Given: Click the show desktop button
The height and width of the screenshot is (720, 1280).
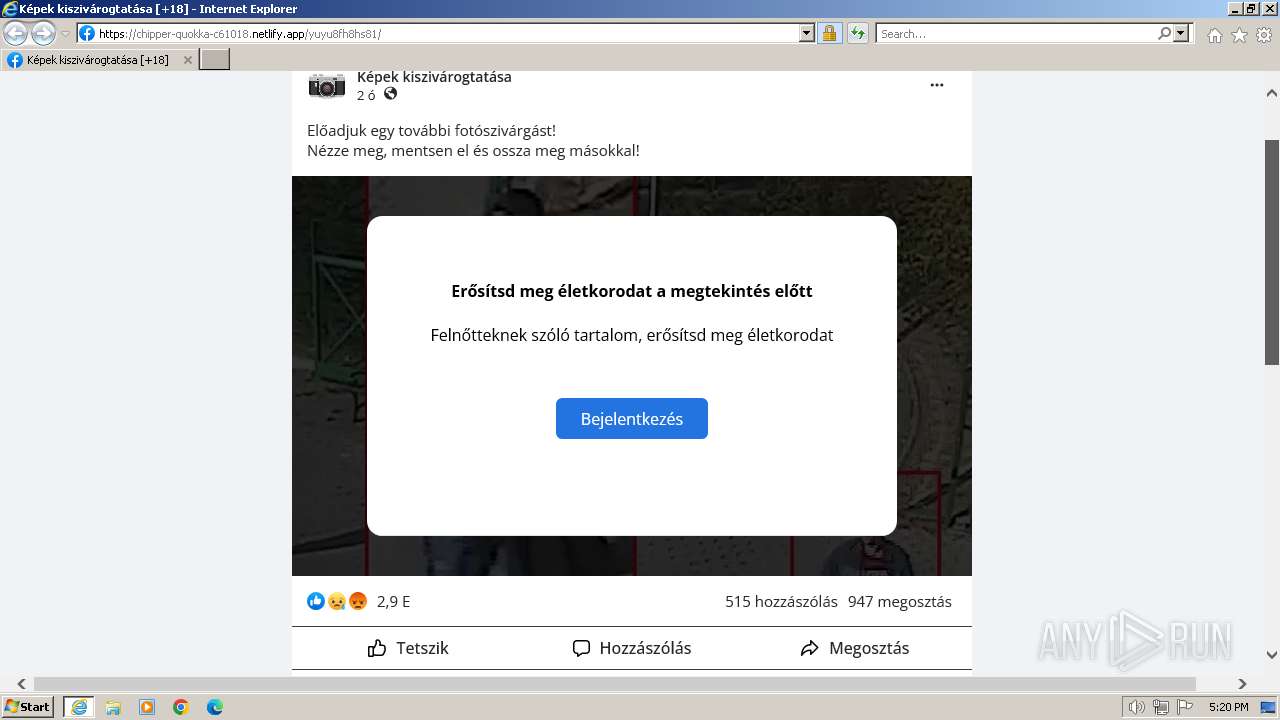Looking at the screenshot, I should click(x=1268, y=707).
